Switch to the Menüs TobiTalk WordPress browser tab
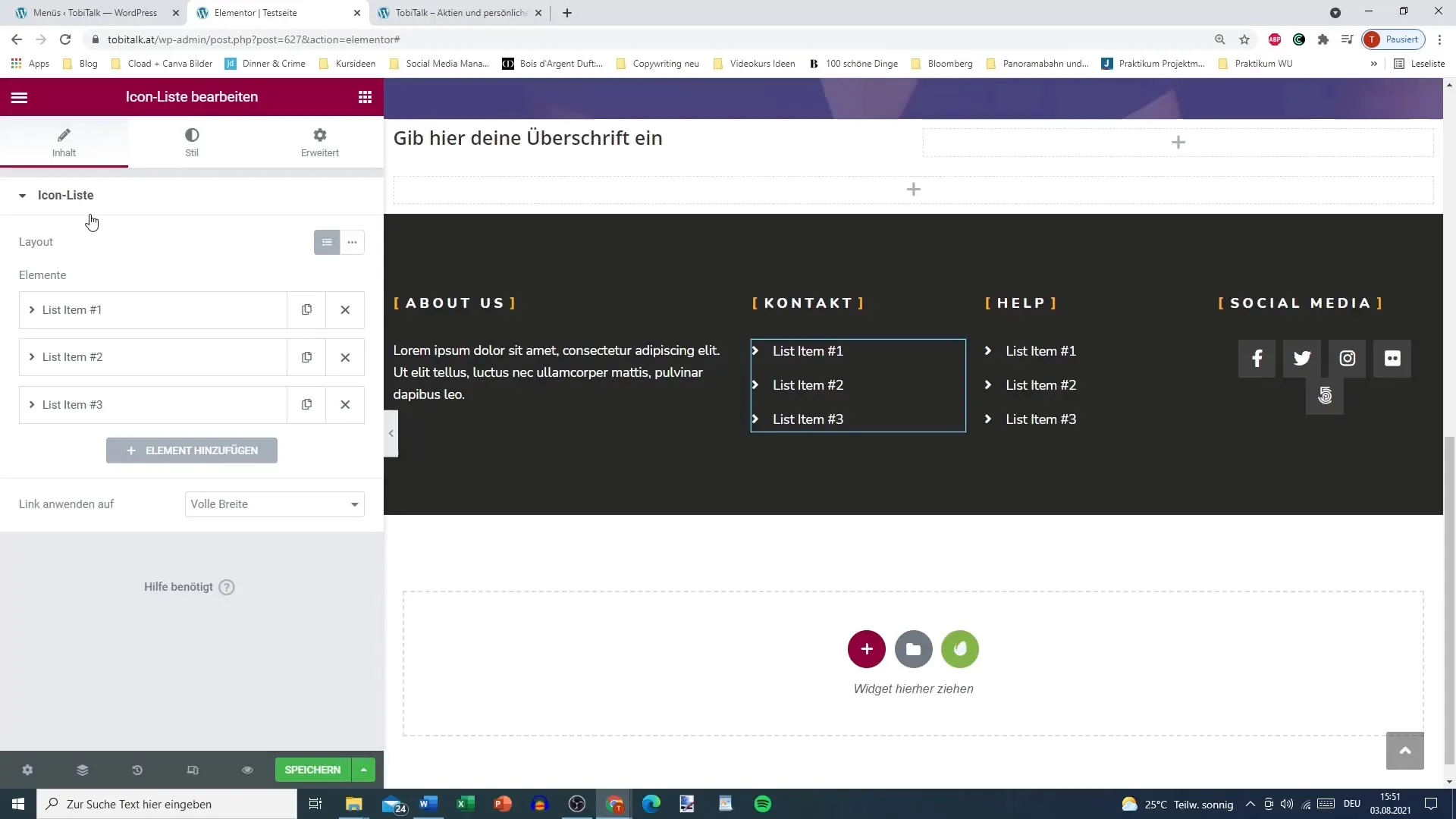1456x819 pixels. pyautogui.click(x=95, y=13)
